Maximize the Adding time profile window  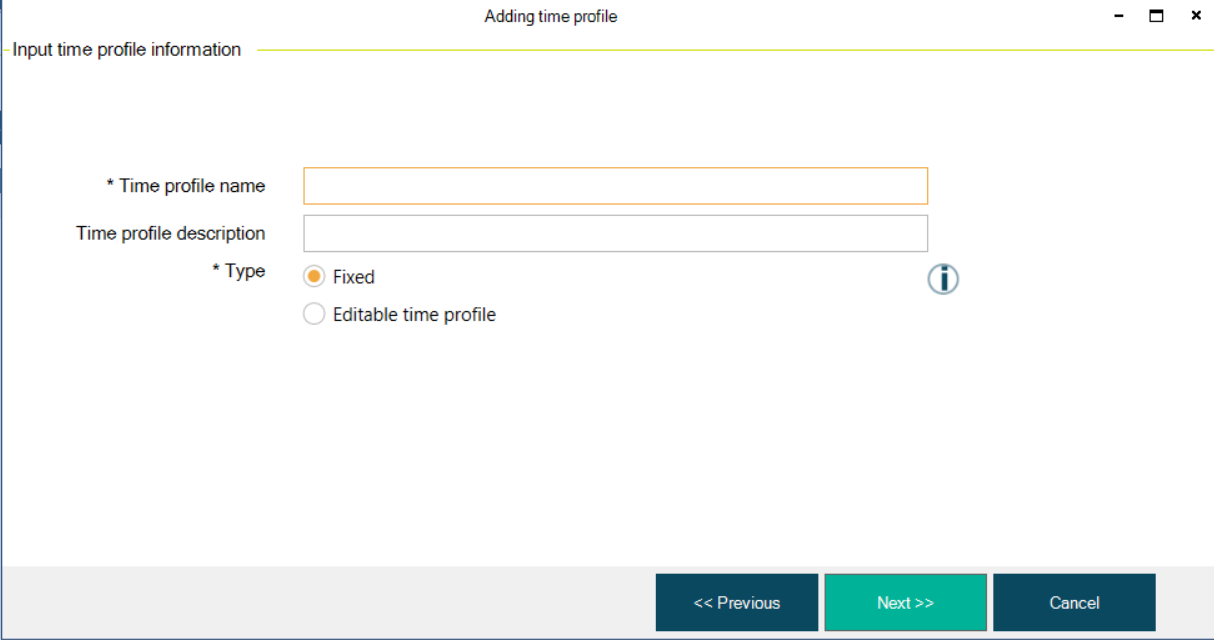[x=1157, y=16]
